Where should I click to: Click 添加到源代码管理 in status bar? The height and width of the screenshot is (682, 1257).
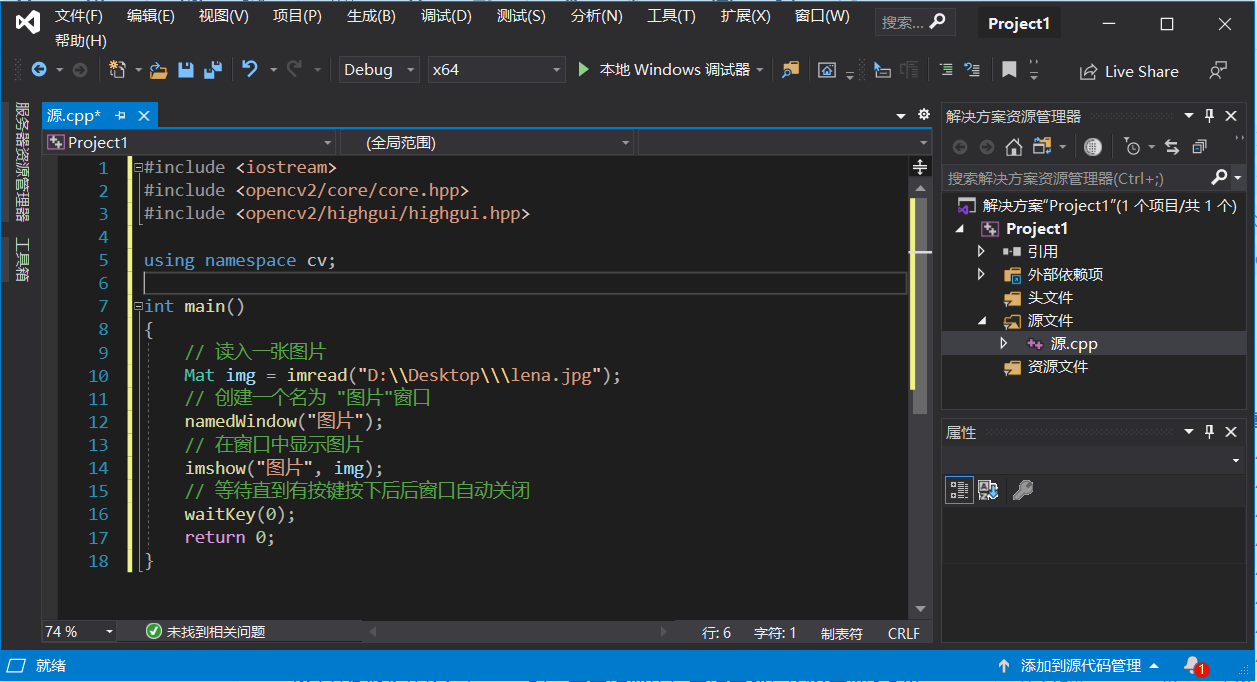(1080, 665)
